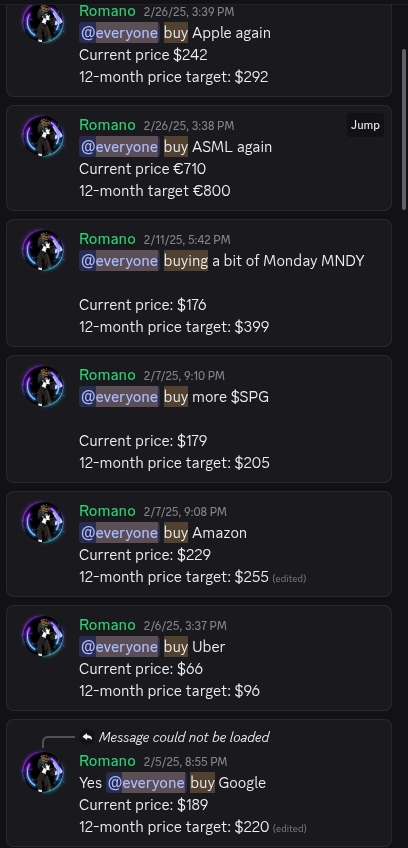Click the Jump button on ASML message
The width and height of the screenshot is (408, 848).
pyautogui.click(x=365, y=125)
